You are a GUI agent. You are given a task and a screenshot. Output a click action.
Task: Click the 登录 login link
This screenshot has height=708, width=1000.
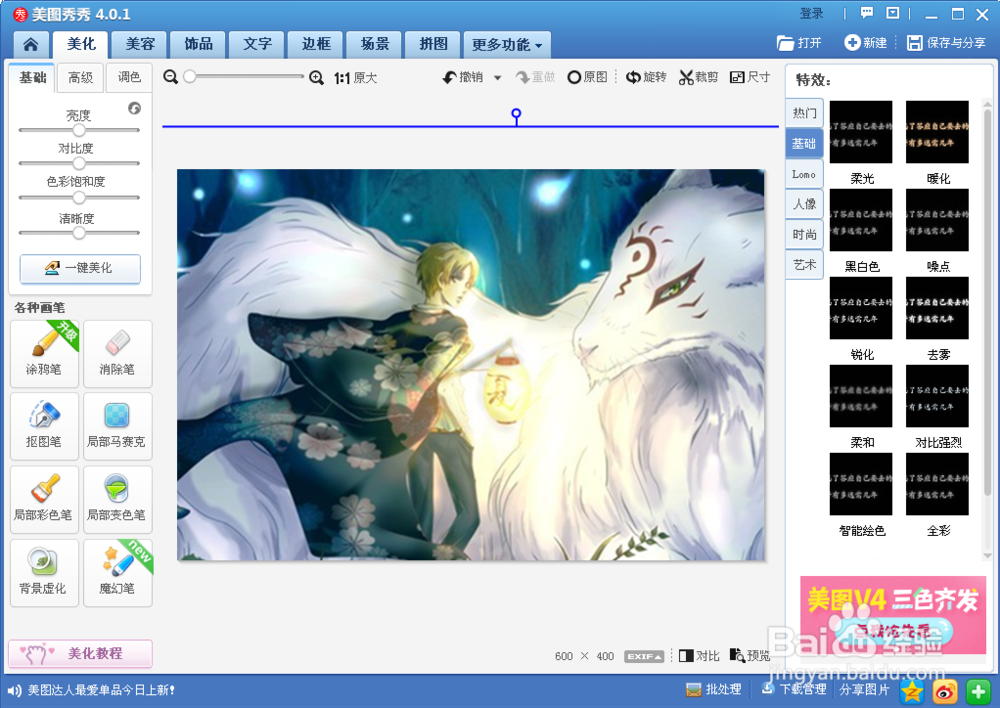pyautogui.click(x=812, y=13)
